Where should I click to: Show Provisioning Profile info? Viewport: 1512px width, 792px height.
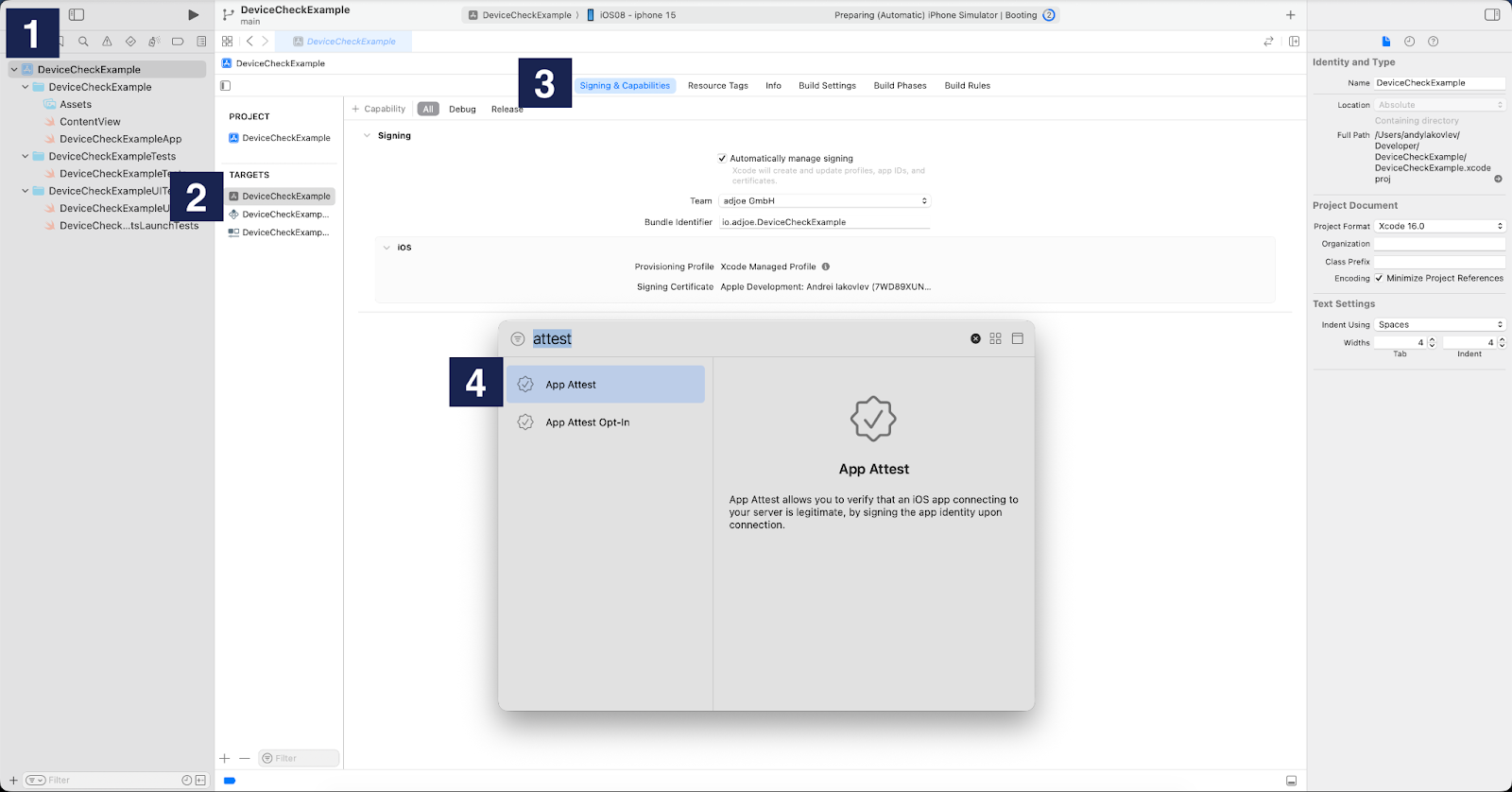click(826, 267)
